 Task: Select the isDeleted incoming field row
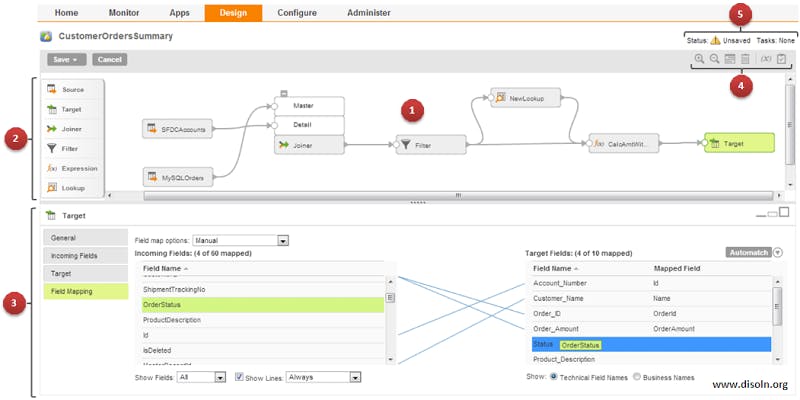(x=261, y=351)
